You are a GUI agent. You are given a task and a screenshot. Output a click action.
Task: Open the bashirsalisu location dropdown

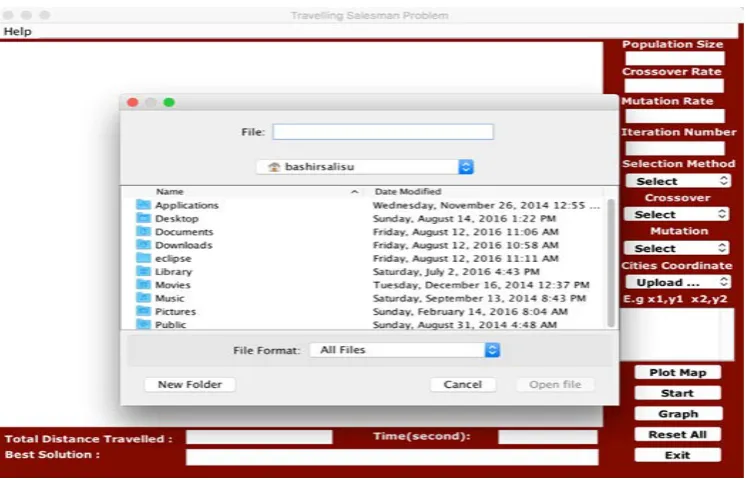click(365, 167)
